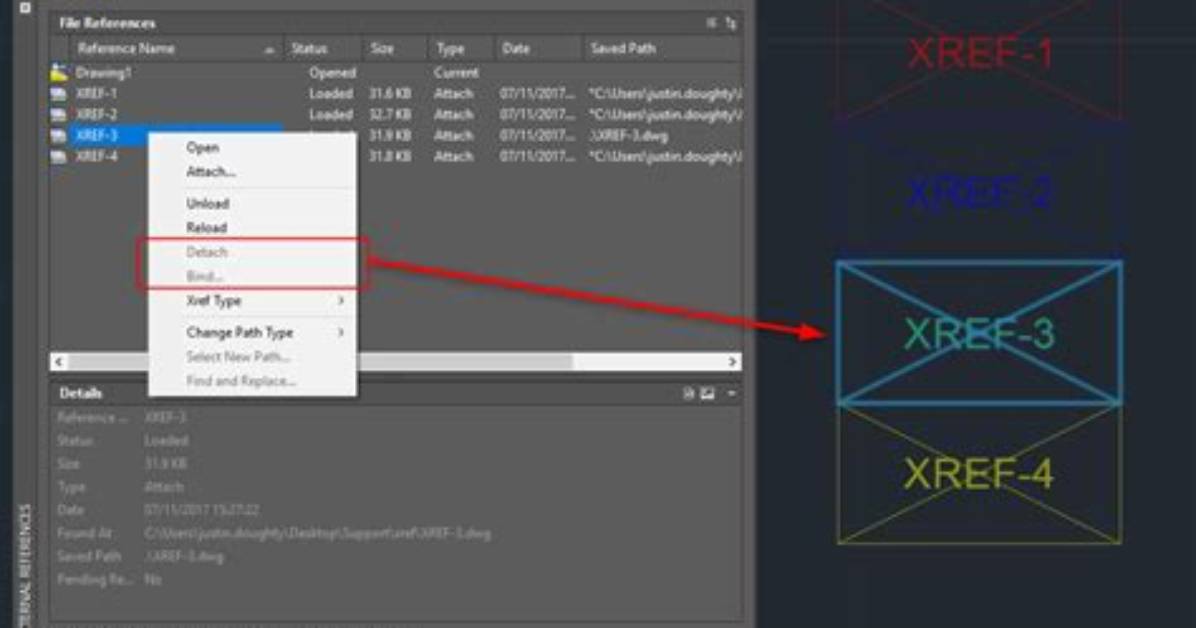Expand the Change Path Type submenu
Viewport: 1196px width, 628px height.
tap(341, 333)
